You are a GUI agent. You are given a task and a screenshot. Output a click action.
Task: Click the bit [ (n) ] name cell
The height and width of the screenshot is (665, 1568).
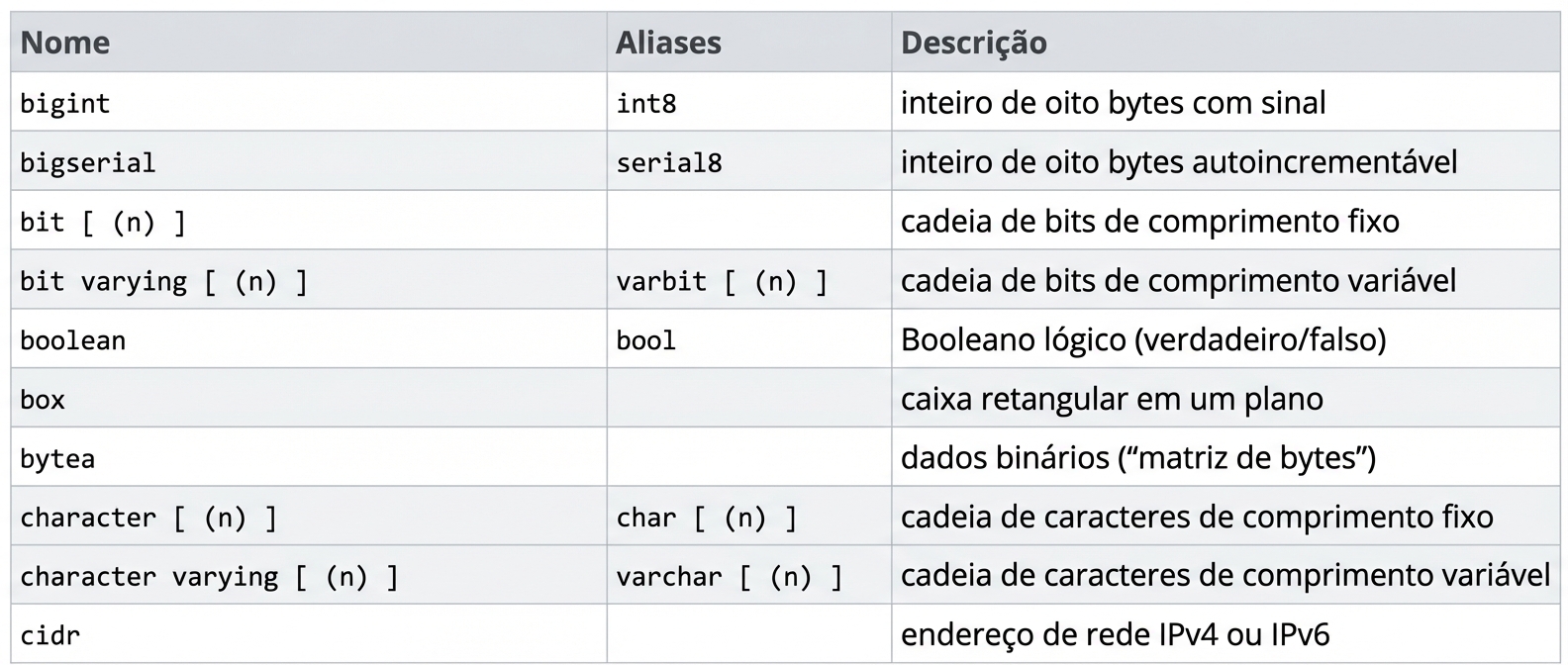[103, 222]
